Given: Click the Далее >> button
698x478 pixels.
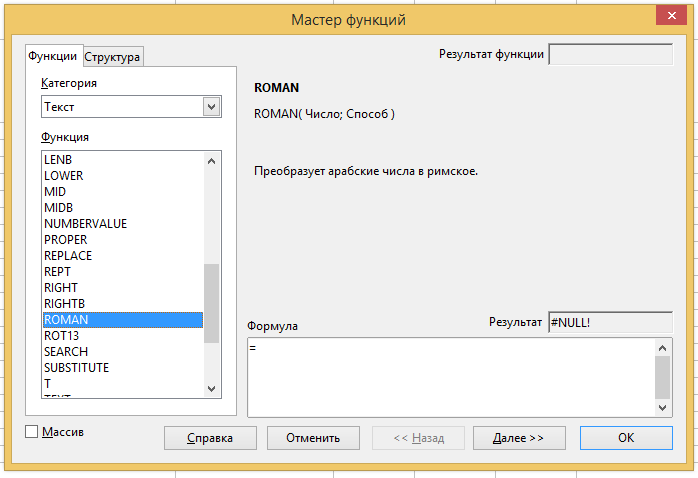Looking at the screenshot, I should tap(519, 438).
